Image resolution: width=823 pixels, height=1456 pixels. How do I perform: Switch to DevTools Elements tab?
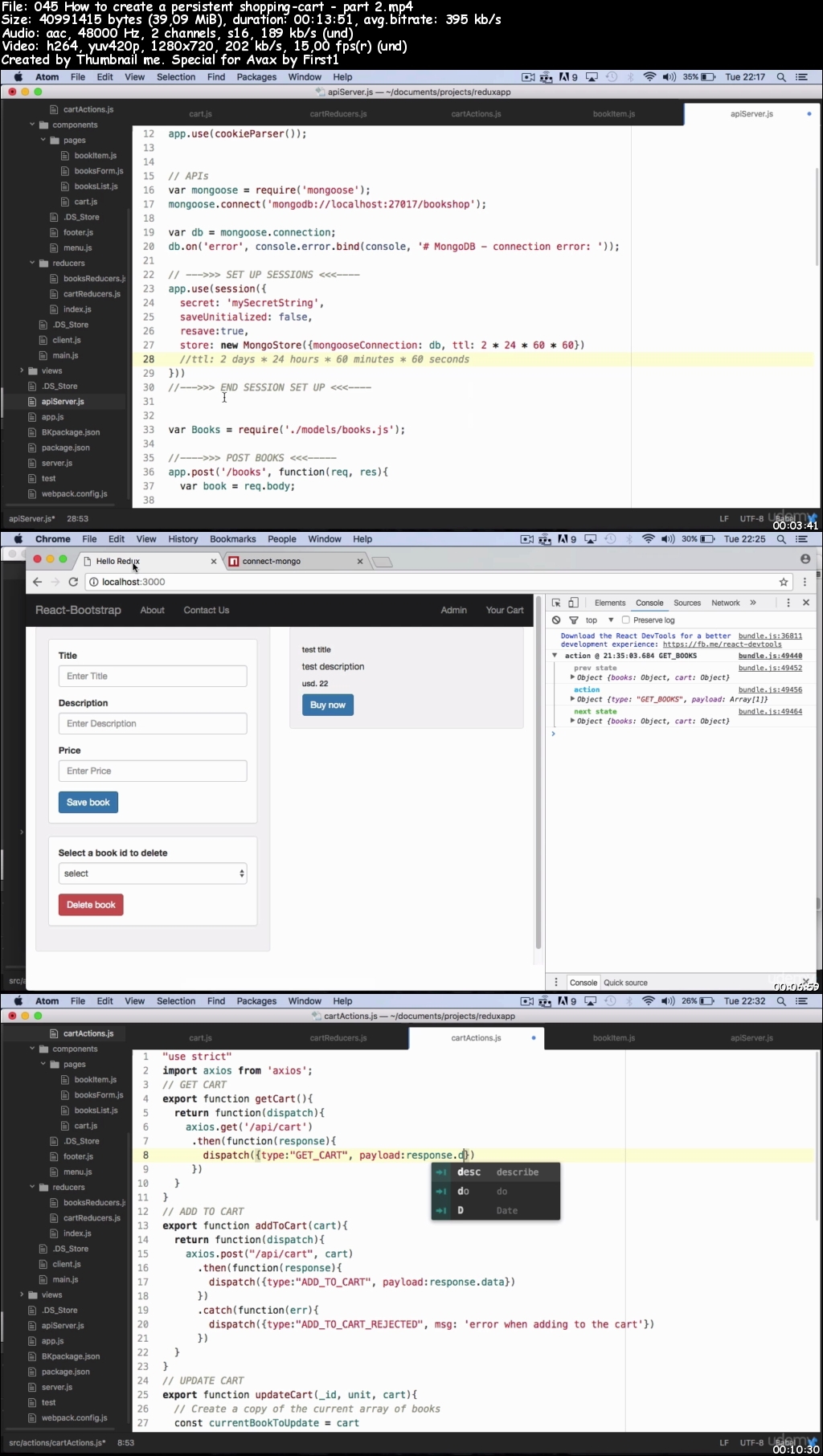pyautogui.click(x=610, y=603)
